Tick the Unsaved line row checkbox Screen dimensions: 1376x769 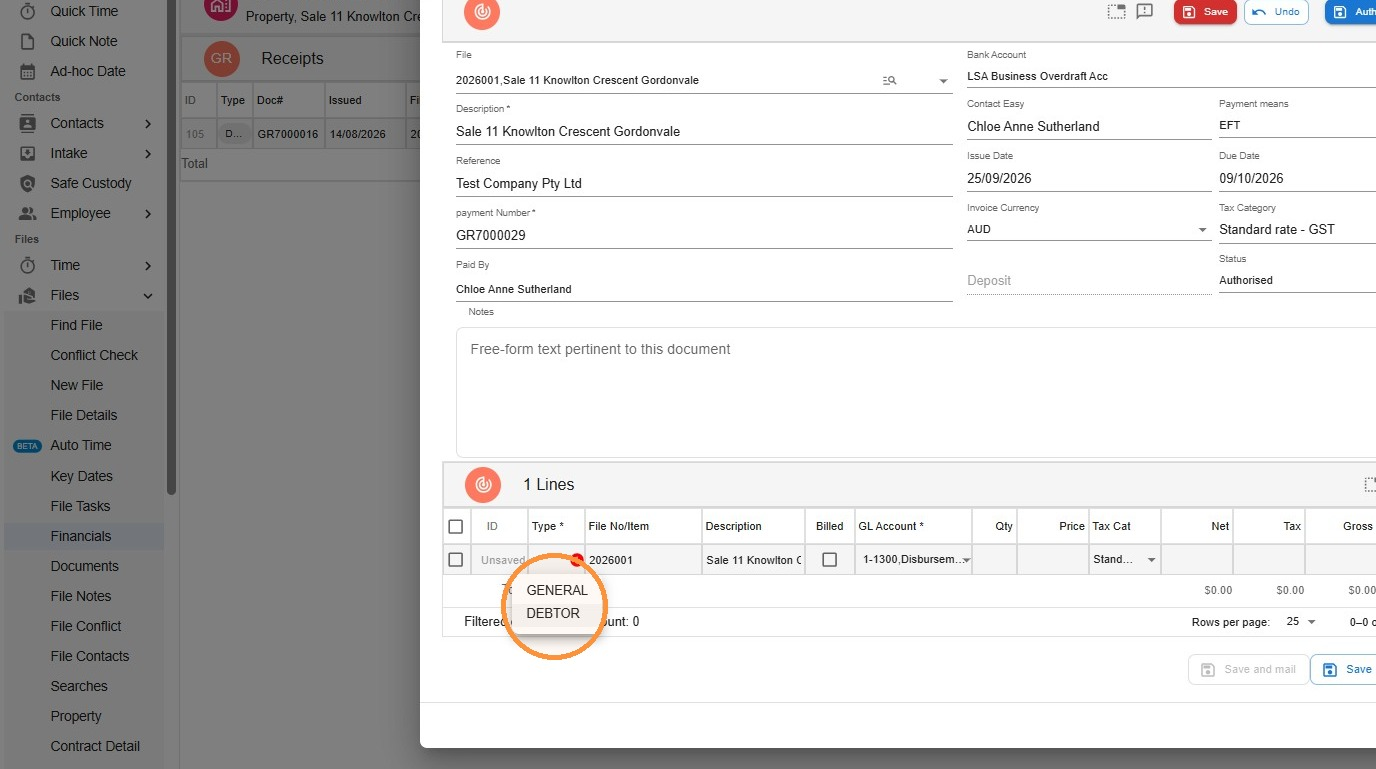[x=456, y=560]
